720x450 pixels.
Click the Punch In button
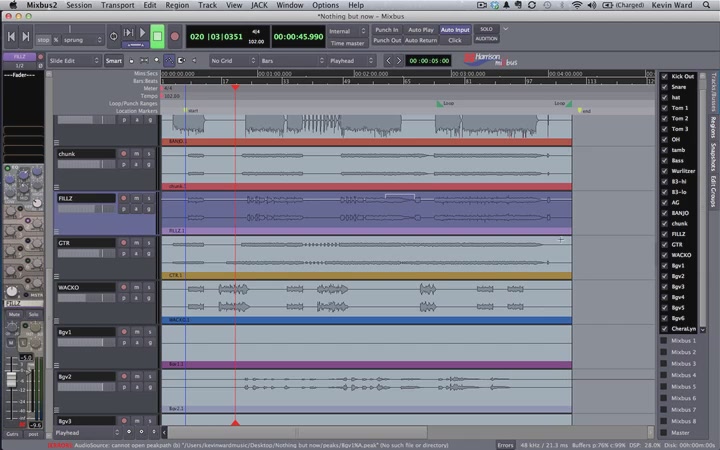tap(387, 30)
